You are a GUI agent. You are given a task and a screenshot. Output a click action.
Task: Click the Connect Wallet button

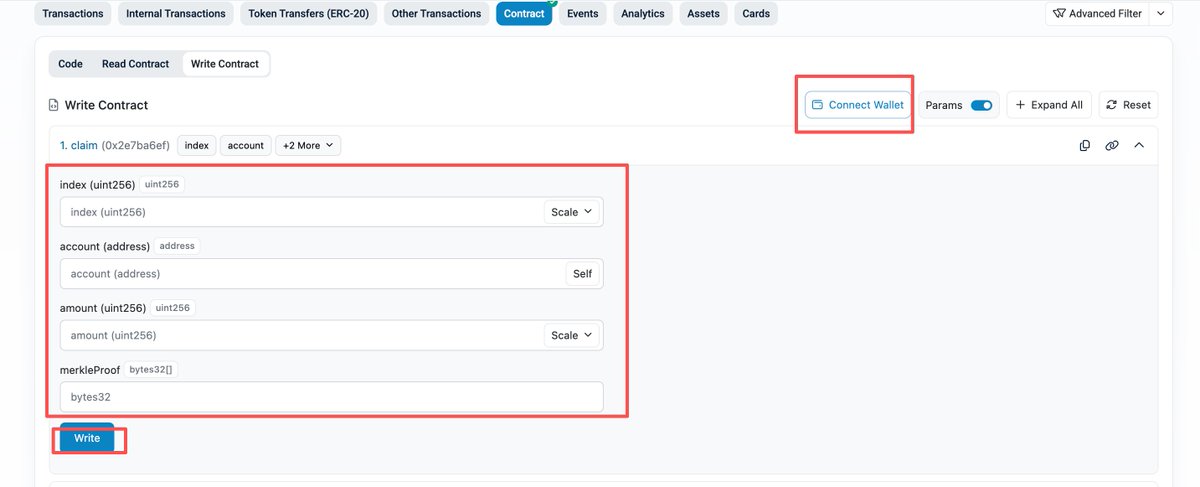pyautogui.click(x=858, y=105)
